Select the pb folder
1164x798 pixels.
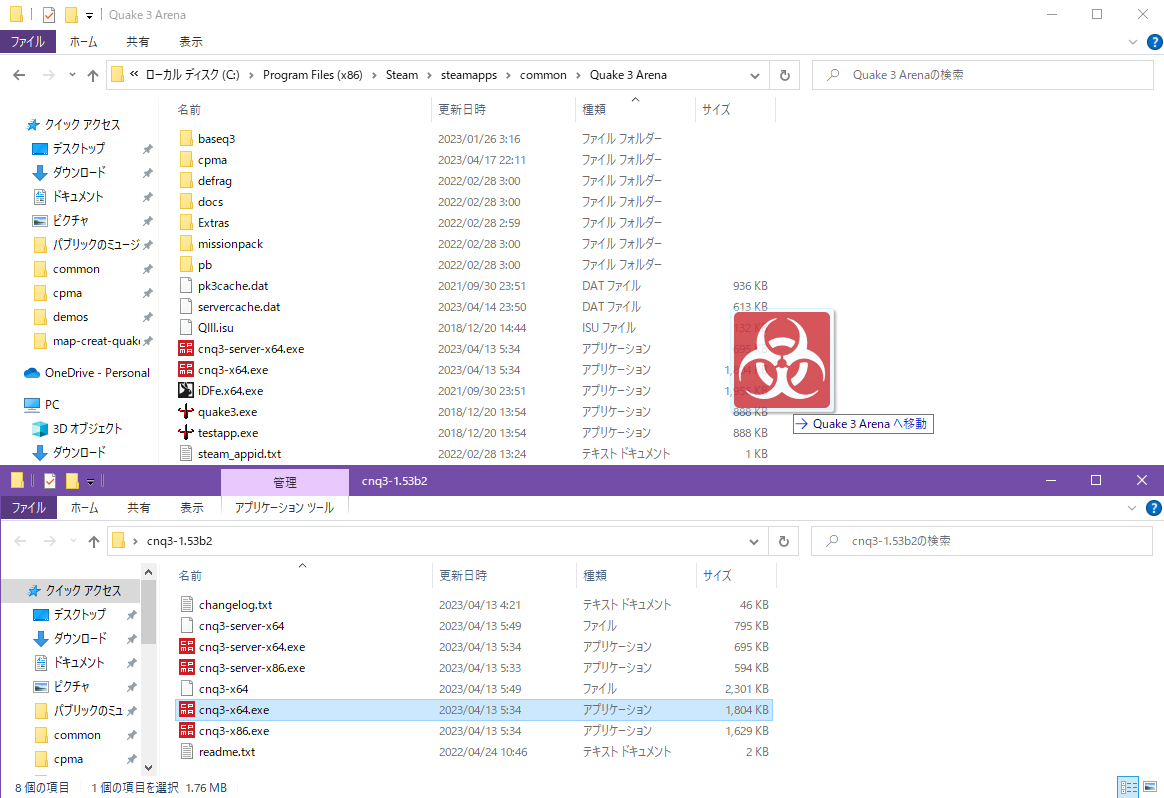pos(205,265)
